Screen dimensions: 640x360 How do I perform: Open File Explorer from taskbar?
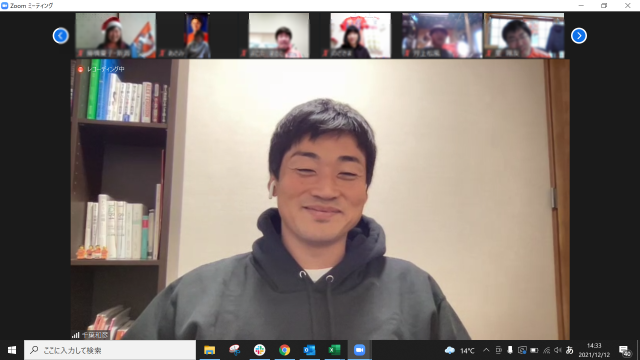209,350
